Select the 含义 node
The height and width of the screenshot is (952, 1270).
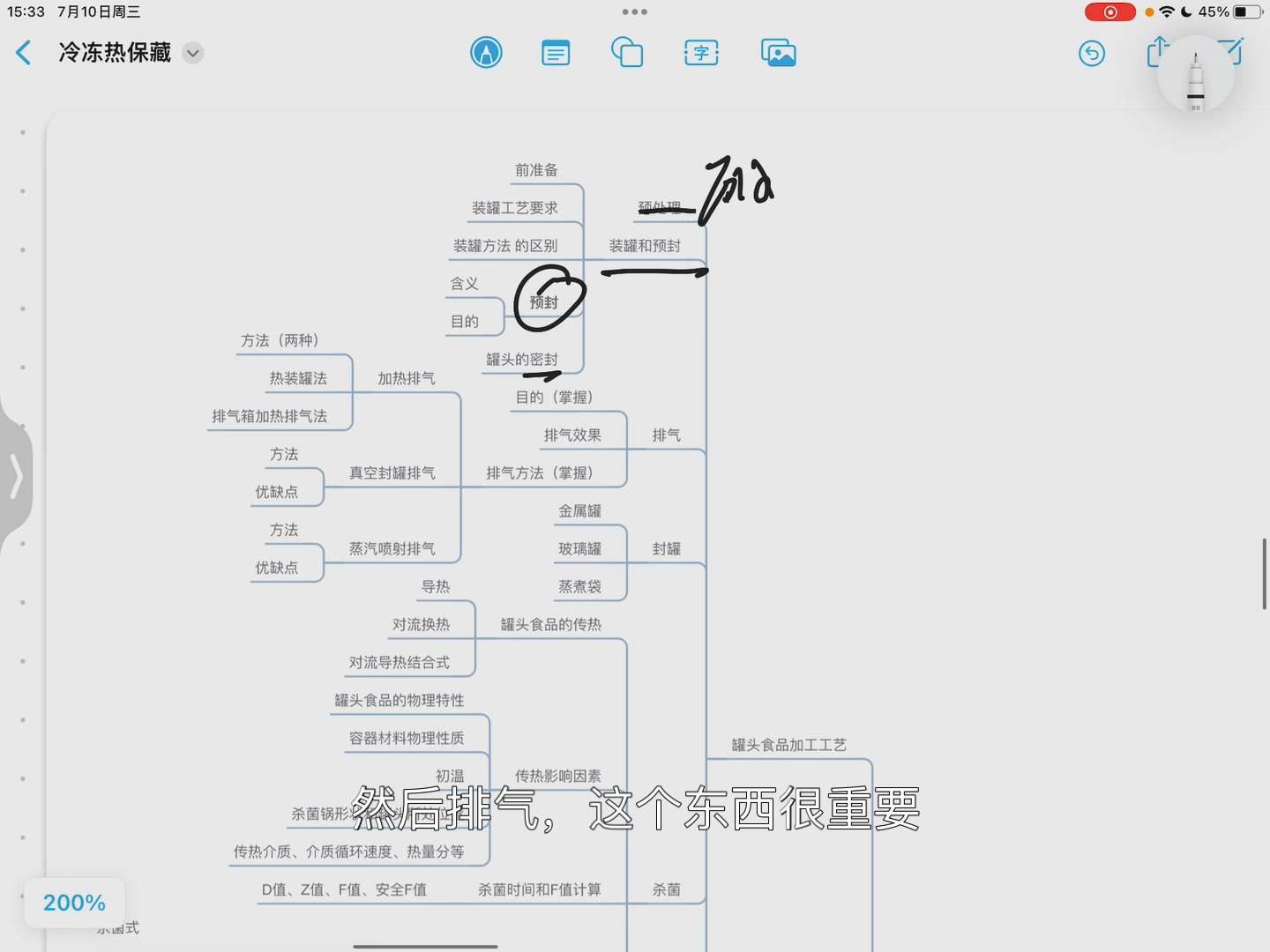[x=465, y=284]
